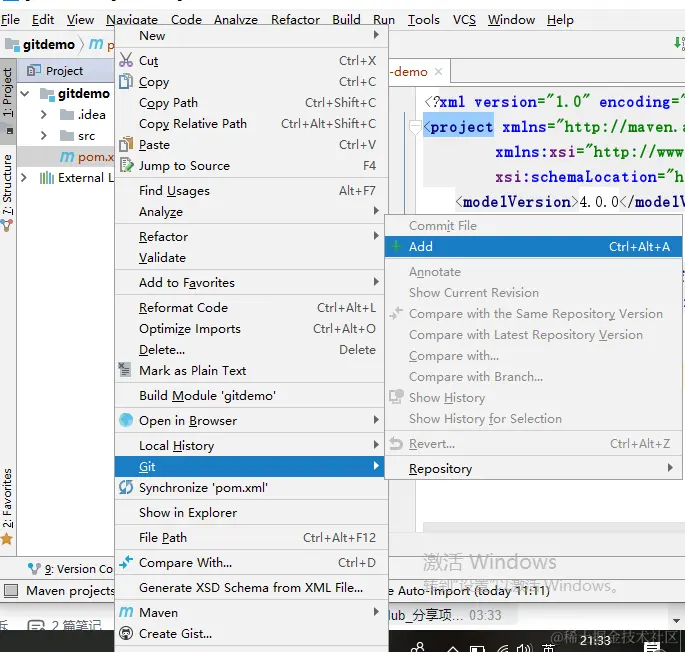The image size is (685, 652).
Task: Click the Favorites star icon
Action: coord(7,539)
